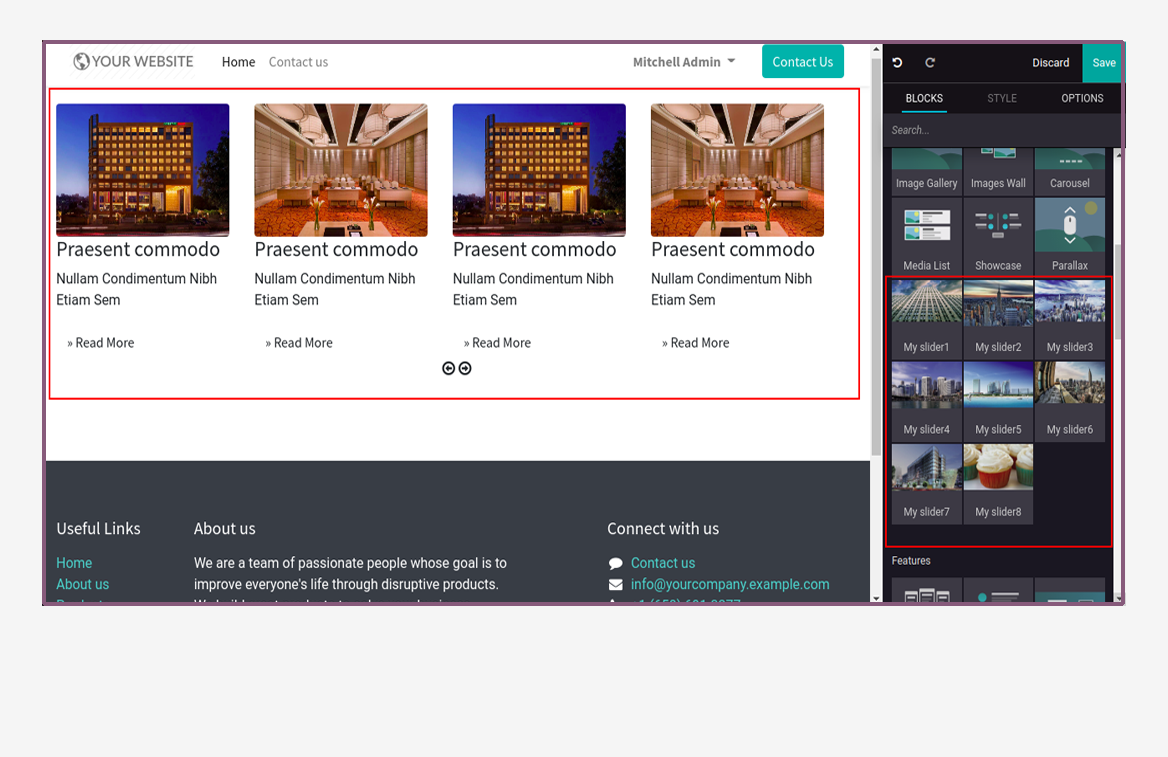Choose the My slider5 snippet
The height and width of the screenshot is (757, 1168).
[x=998, y=401]
